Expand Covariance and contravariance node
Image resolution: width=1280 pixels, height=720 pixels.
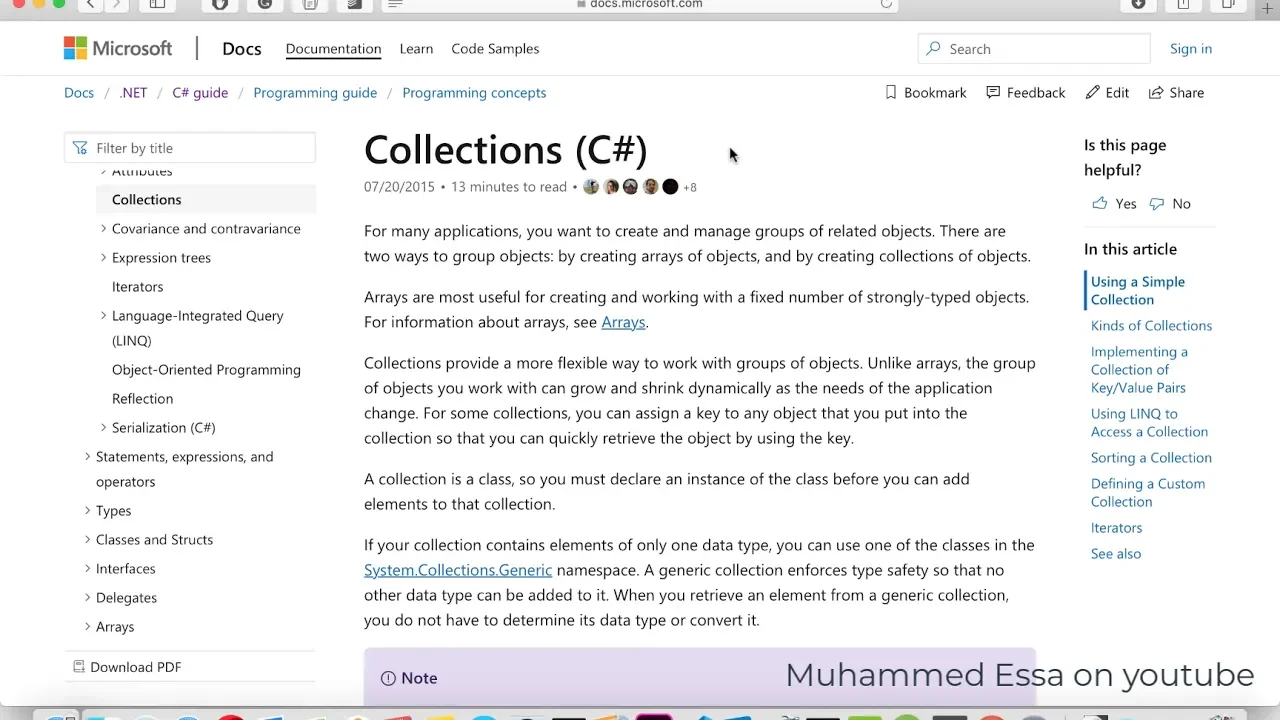pyautogui.click(x=103, y=229)
